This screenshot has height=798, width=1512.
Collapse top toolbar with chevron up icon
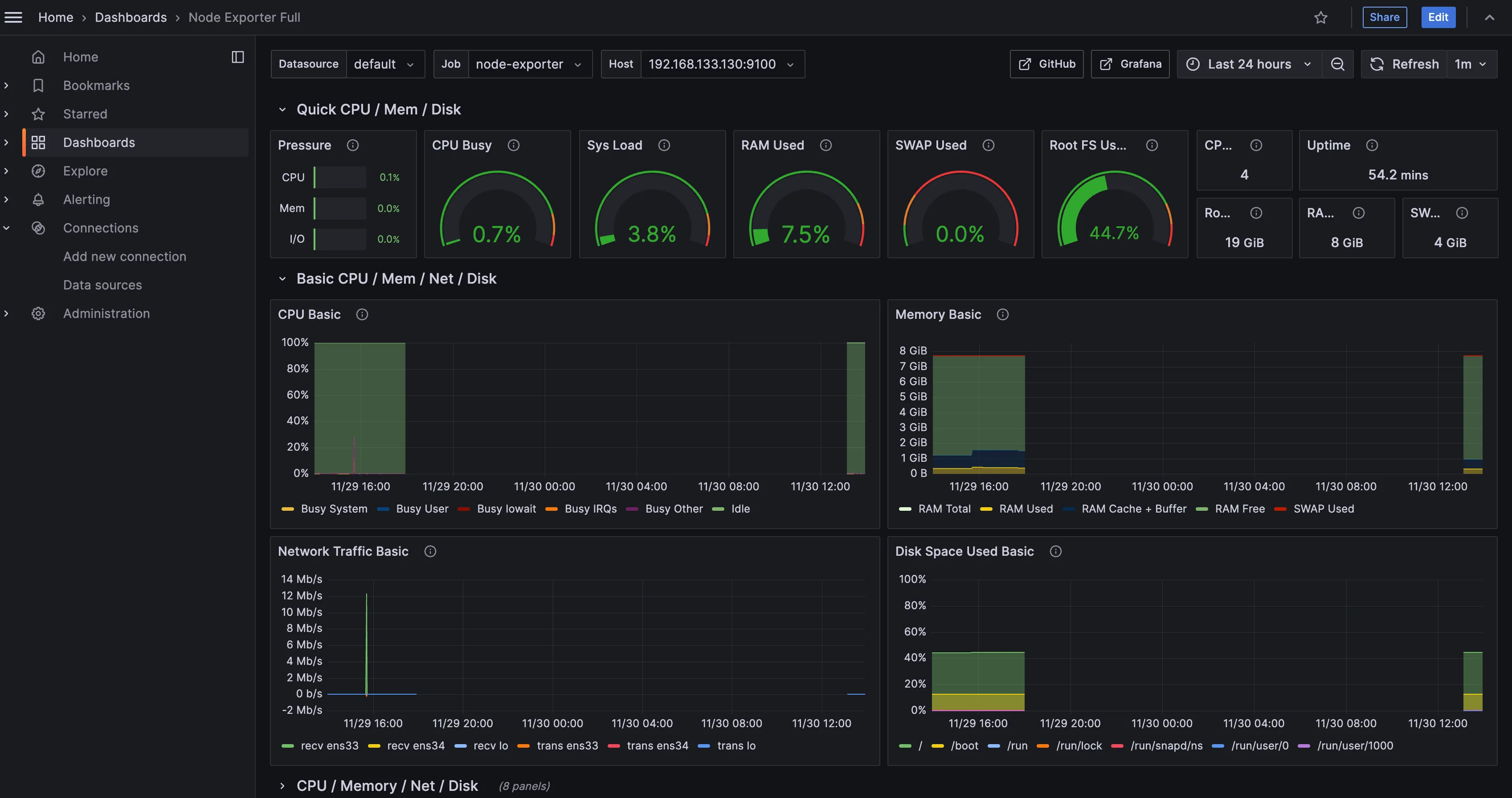pyautogui.click(x=1489, y=18)
